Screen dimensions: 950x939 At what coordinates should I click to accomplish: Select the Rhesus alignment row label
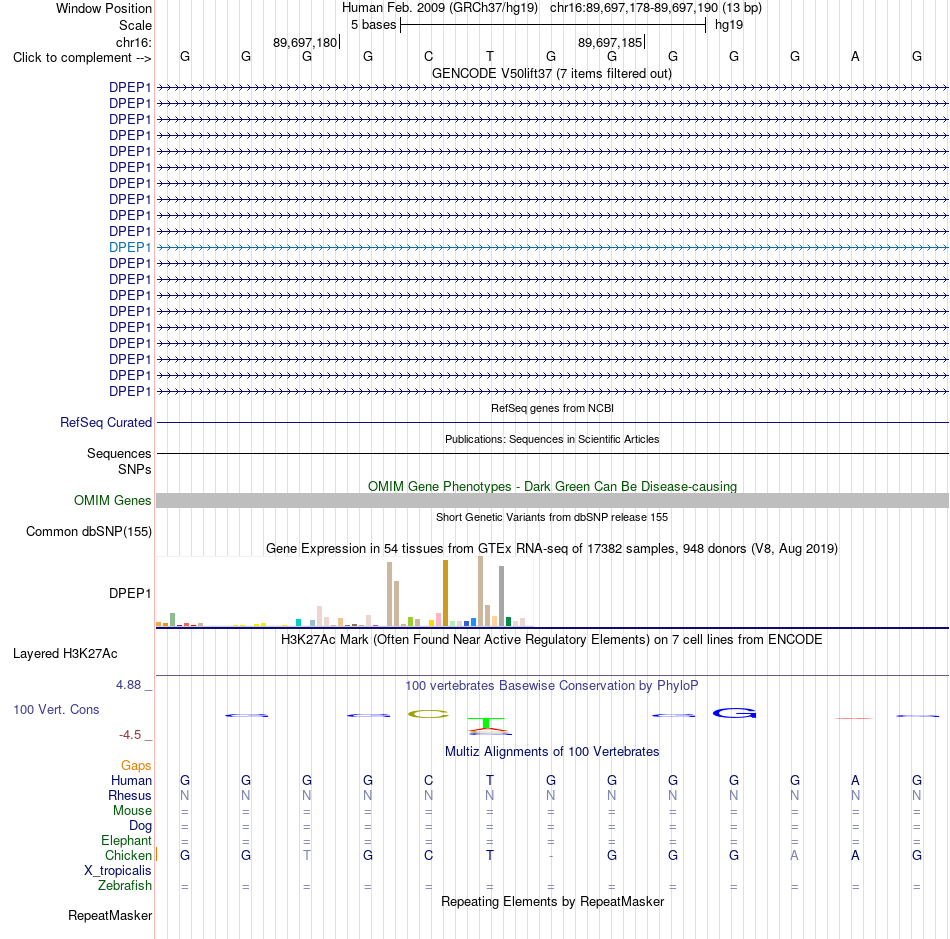[130, 795]
